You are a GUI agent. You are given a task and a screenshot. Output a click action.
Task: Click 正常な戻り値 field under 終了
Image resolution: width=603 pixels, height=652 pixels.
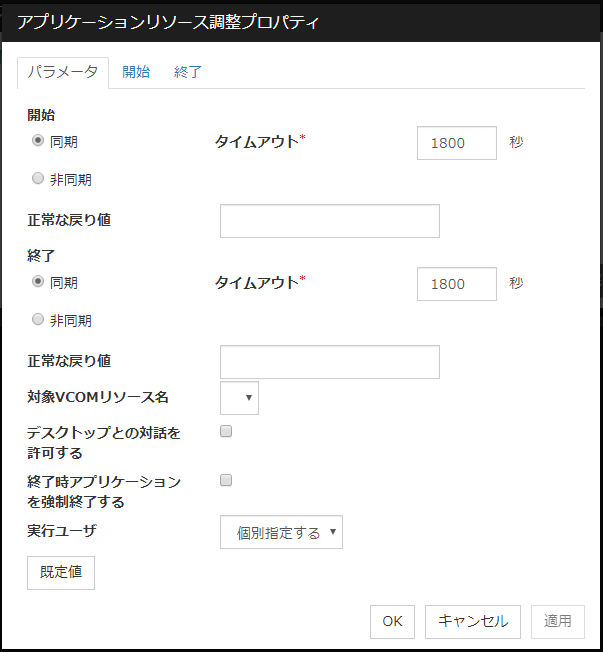tap(329, 362)
